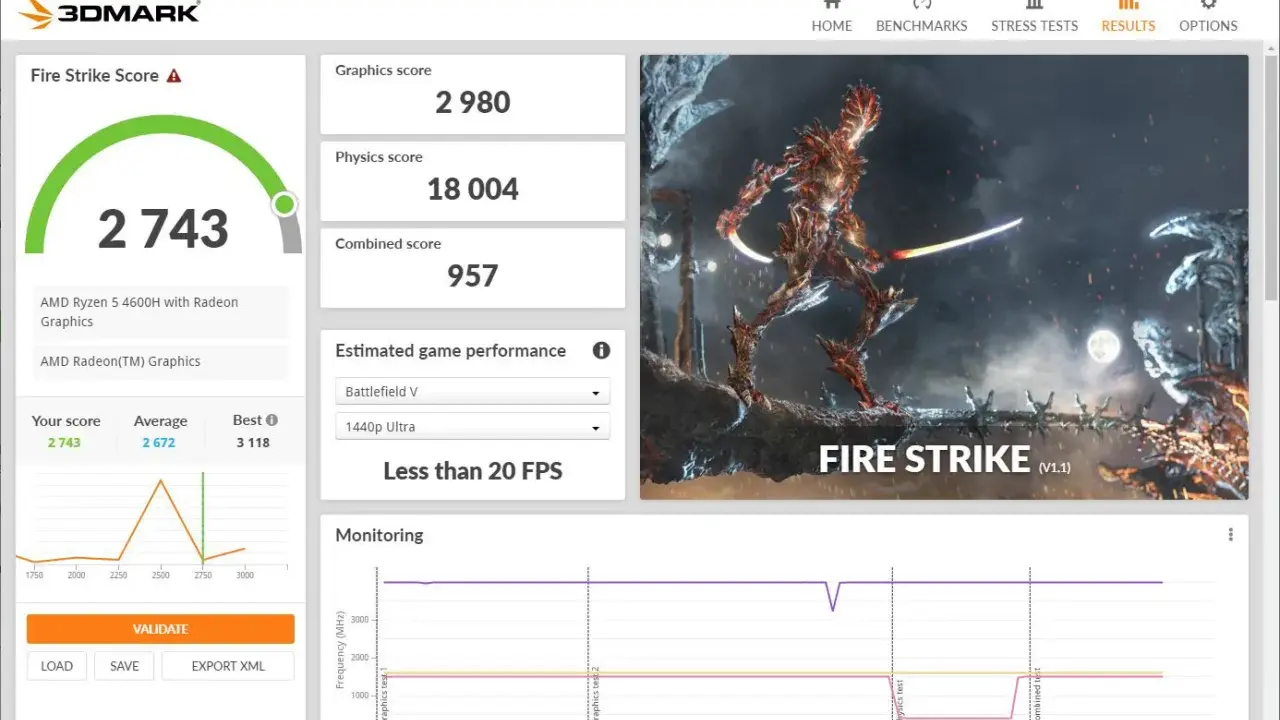Click the Your score green value

(64, 442)
